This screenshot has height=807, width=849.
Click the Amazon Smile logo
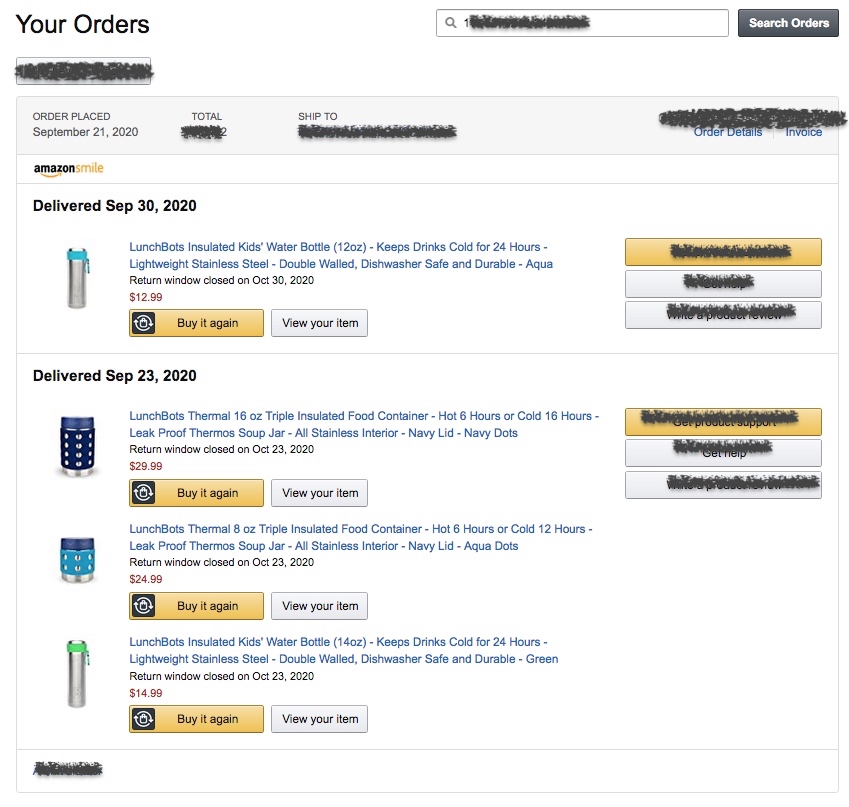[x=68, y=169]
